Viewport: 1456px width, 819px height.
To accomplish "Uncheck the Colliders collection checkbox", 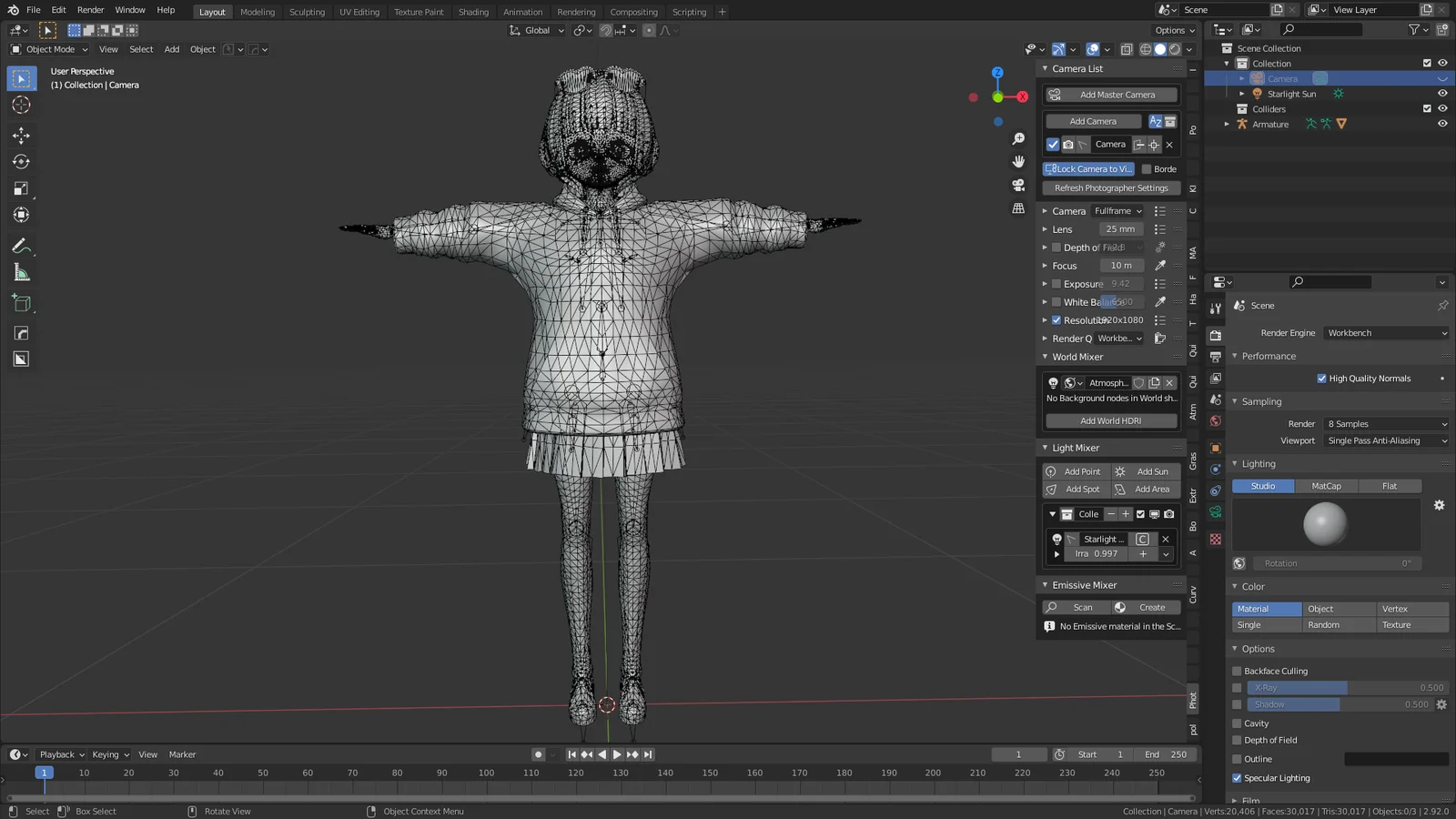I will [1427, 108].
